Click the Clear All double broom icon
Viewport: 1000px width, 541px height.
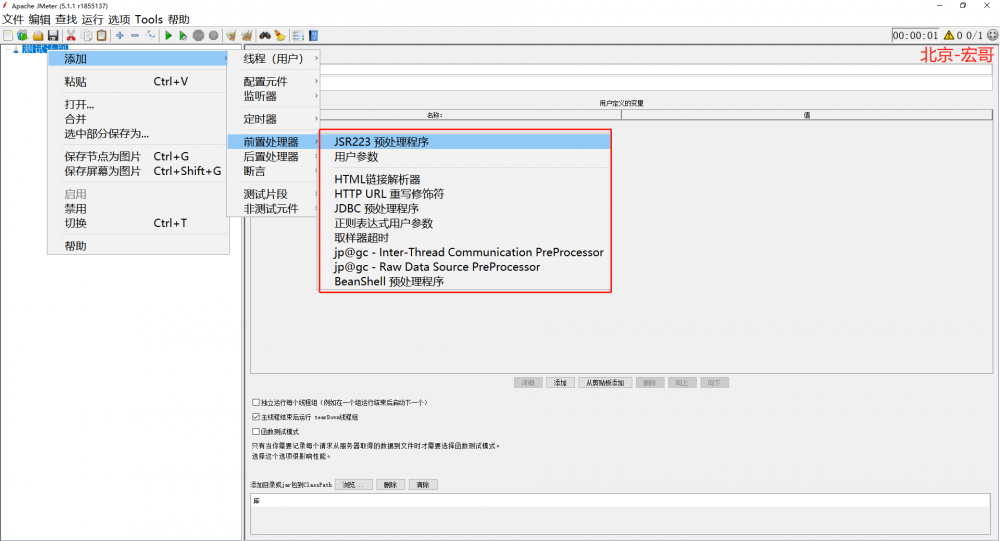click(247, 36)
